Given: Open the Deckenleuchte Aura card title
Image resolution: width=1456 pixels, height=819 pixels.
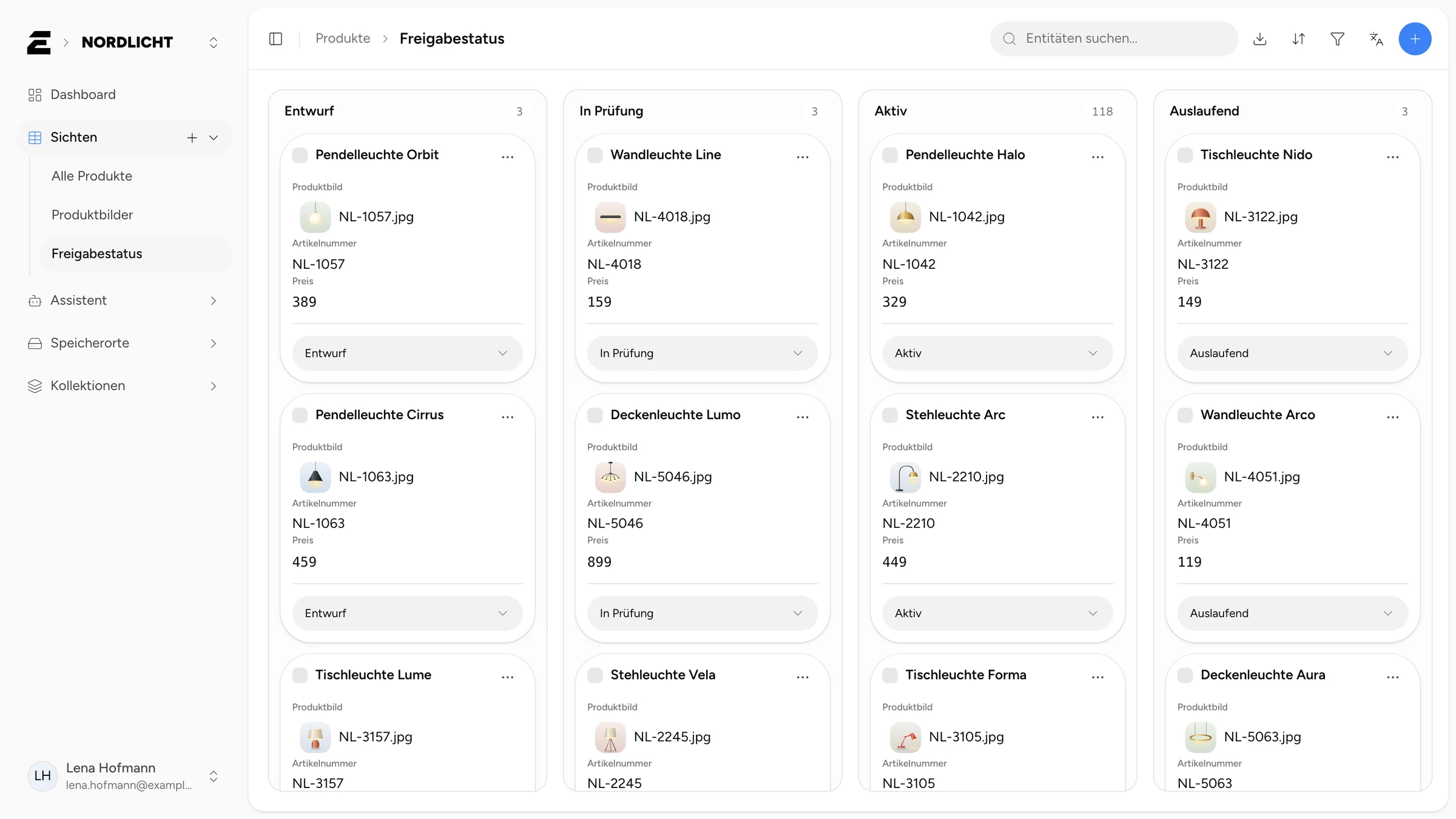Looking at the screenshot, I should (1263, 675).
